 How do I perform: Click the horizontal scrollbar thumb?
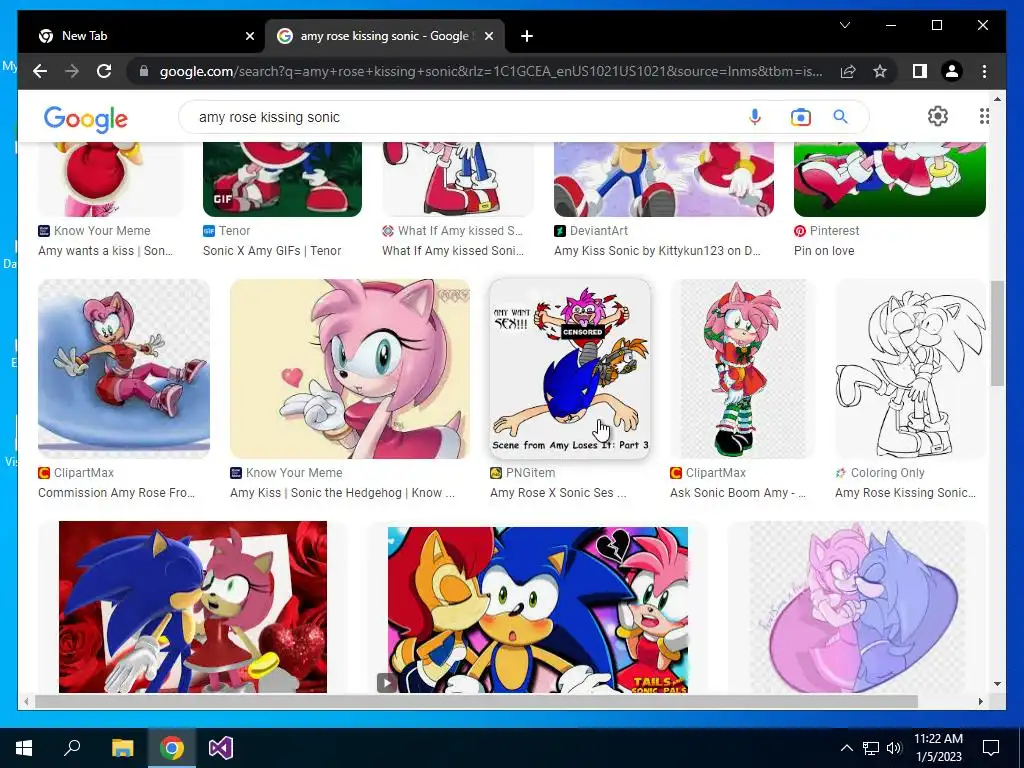coord(476,701)
